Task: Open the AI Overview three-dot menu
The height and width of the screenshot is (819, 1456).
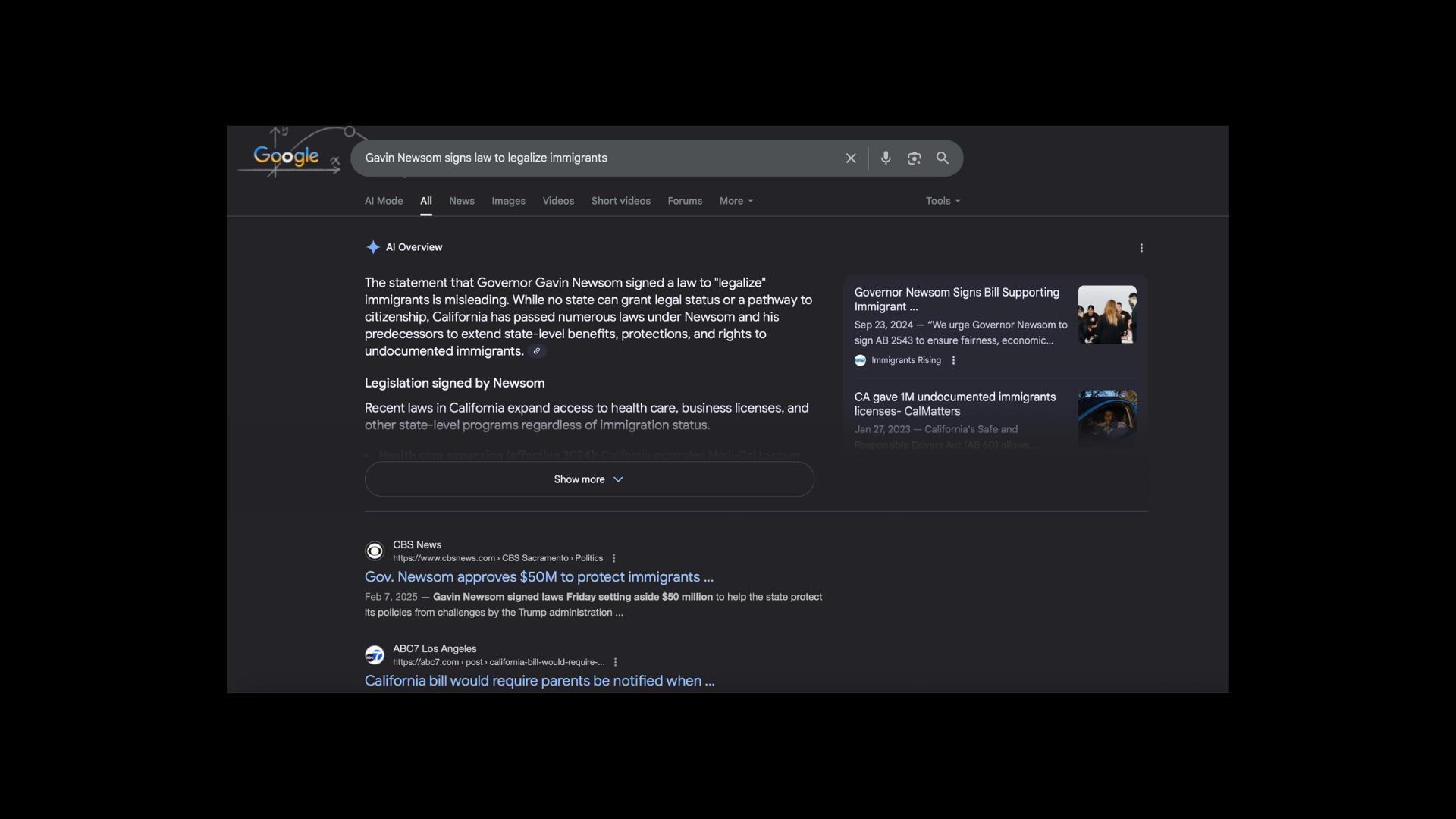Action: [1141, 248]
